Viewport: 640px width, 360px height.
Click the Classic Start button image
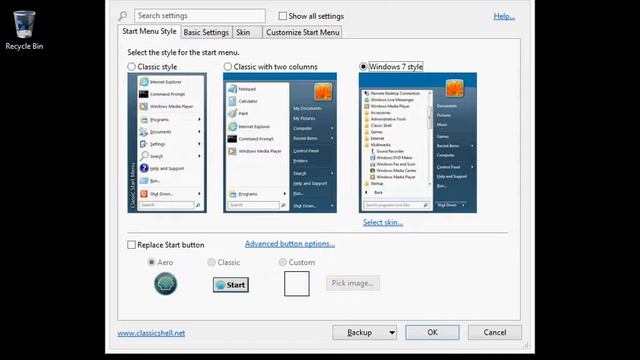(231, 285)
